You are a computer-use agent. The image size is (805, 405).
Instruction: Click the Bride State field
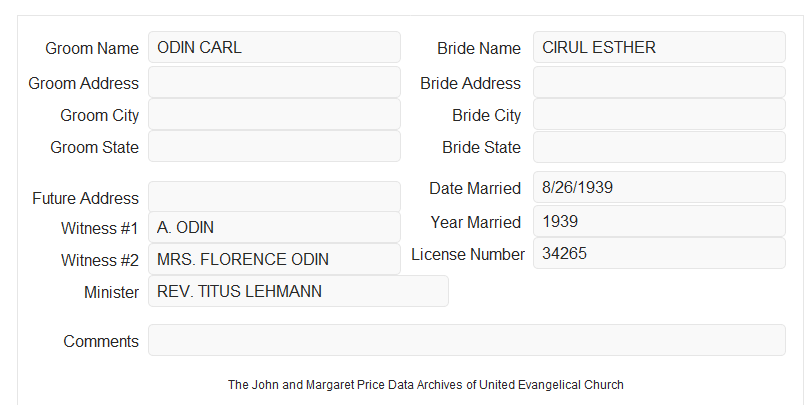[659, 147]
